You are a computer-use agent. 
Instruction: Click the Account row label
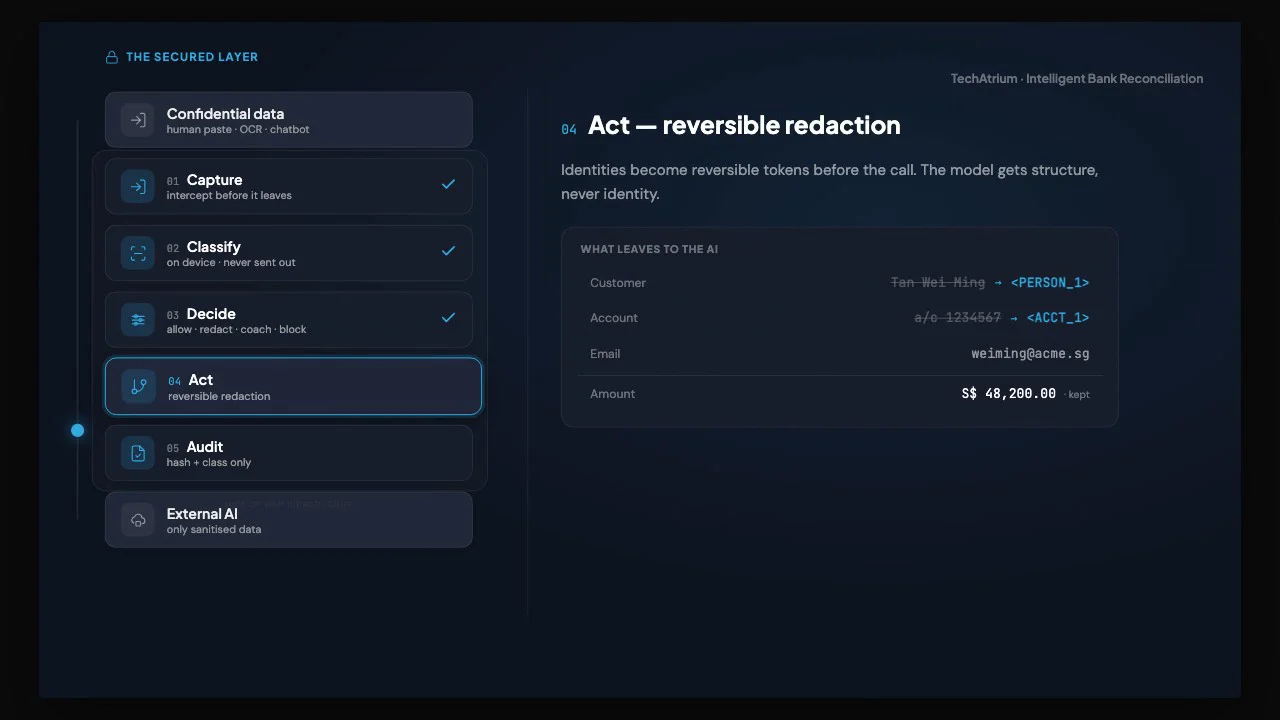tap(614, 318)
